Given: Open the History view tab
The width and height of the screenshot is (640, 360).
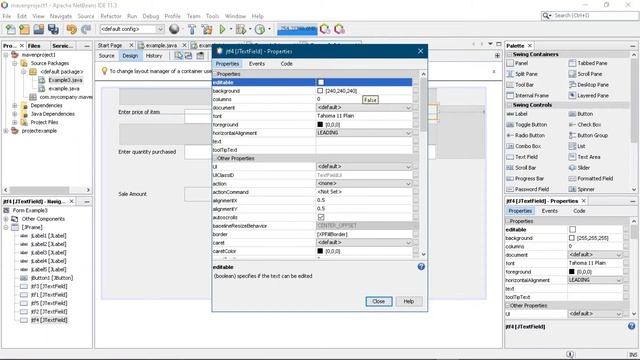Looking at the screenshot, I should (154, 56).
